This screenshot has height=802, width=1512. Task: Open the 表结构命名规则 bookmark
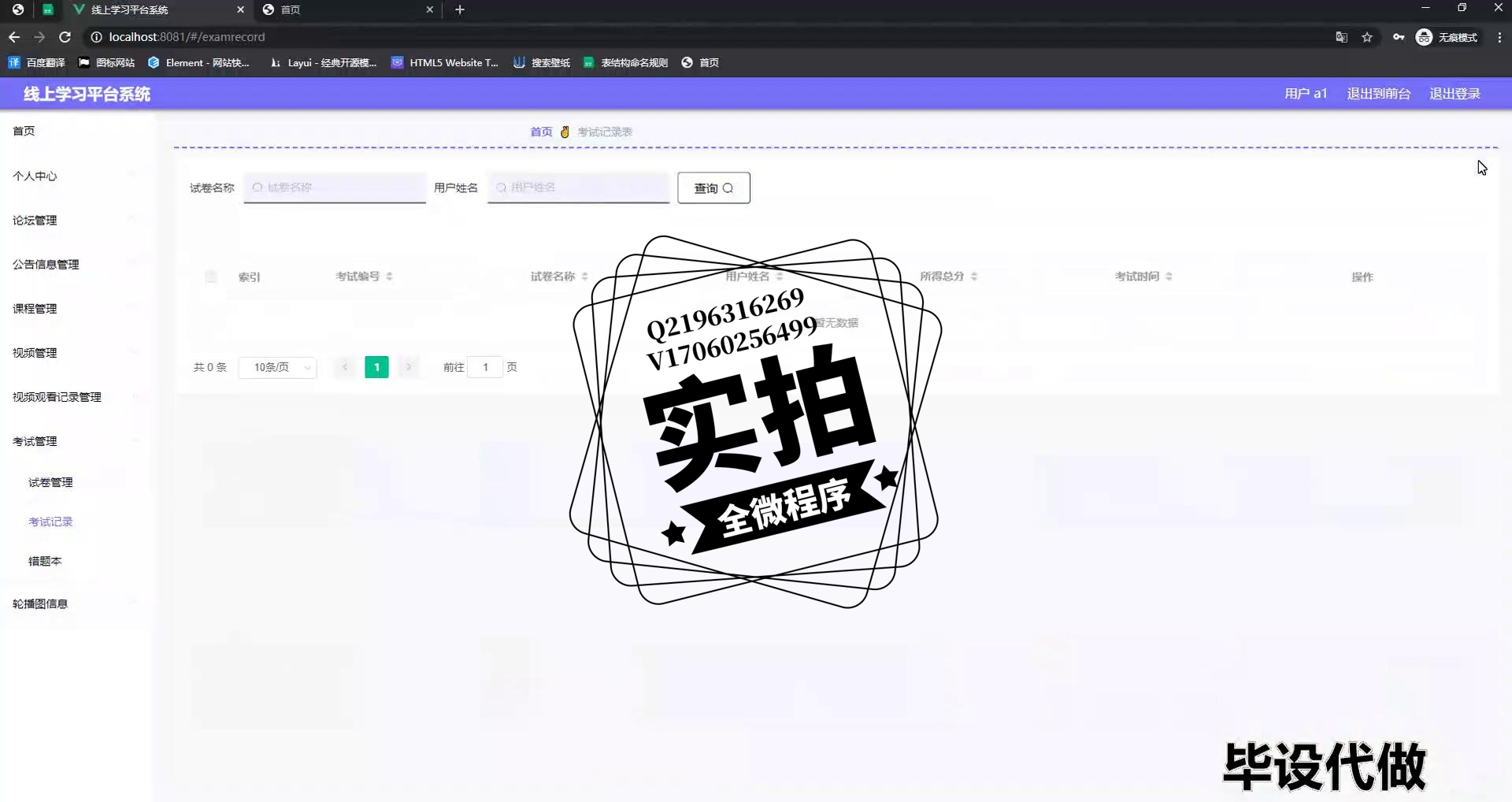[626, 62]
